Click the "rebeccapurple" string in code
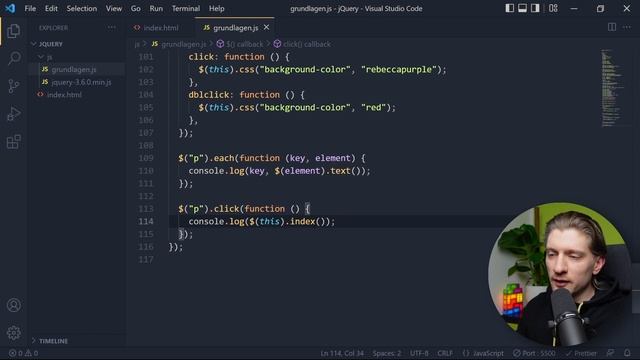 pos(399,69)
